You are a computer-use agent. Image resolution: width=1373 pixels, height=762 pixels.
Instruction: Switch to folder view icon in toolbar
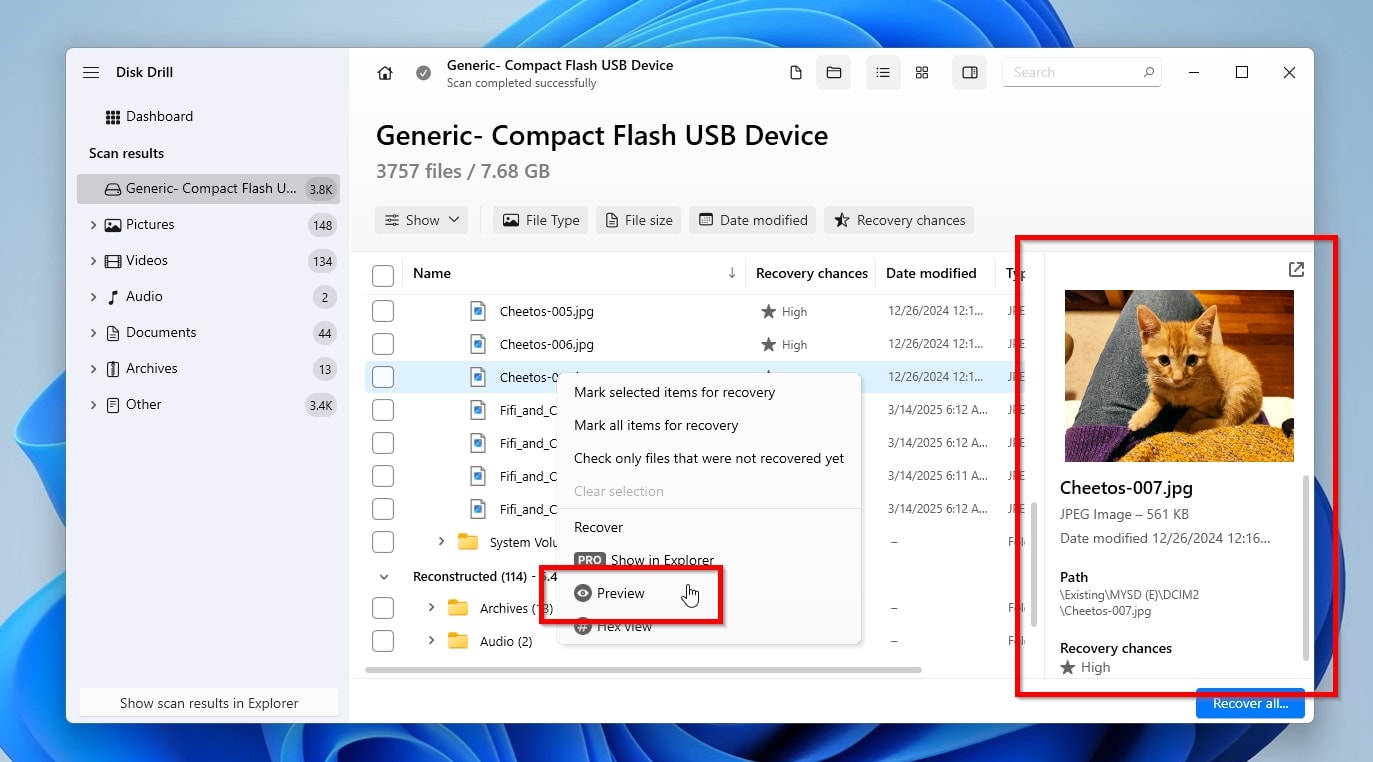tap(833, 73)
